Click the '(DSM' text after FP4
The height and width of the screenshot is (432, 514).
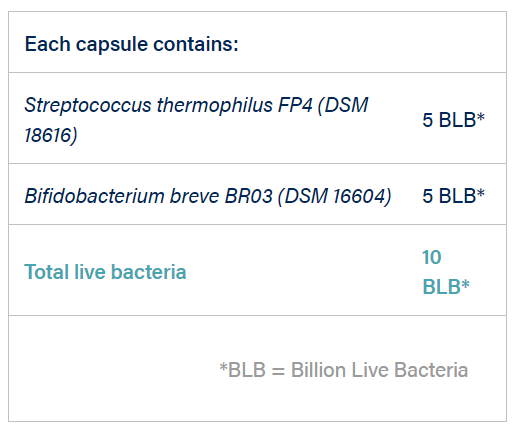pos(343,105)
